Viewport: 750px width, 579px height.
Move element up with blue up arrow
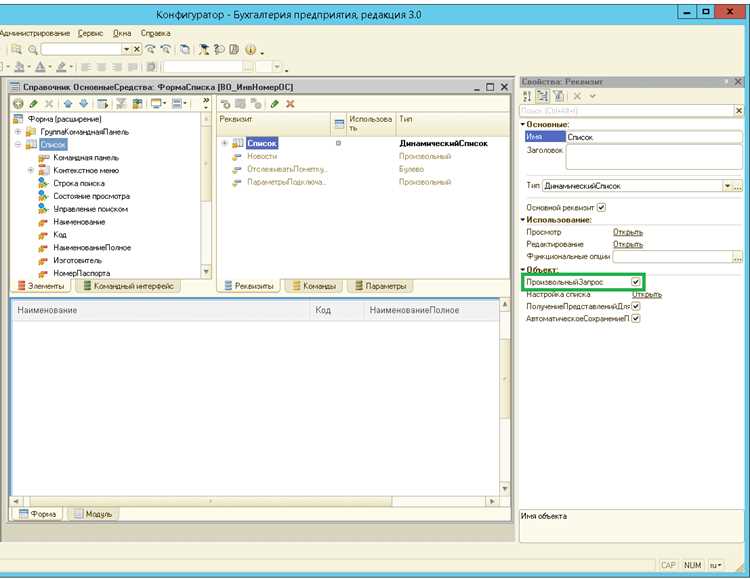click(x=68, y=103)
